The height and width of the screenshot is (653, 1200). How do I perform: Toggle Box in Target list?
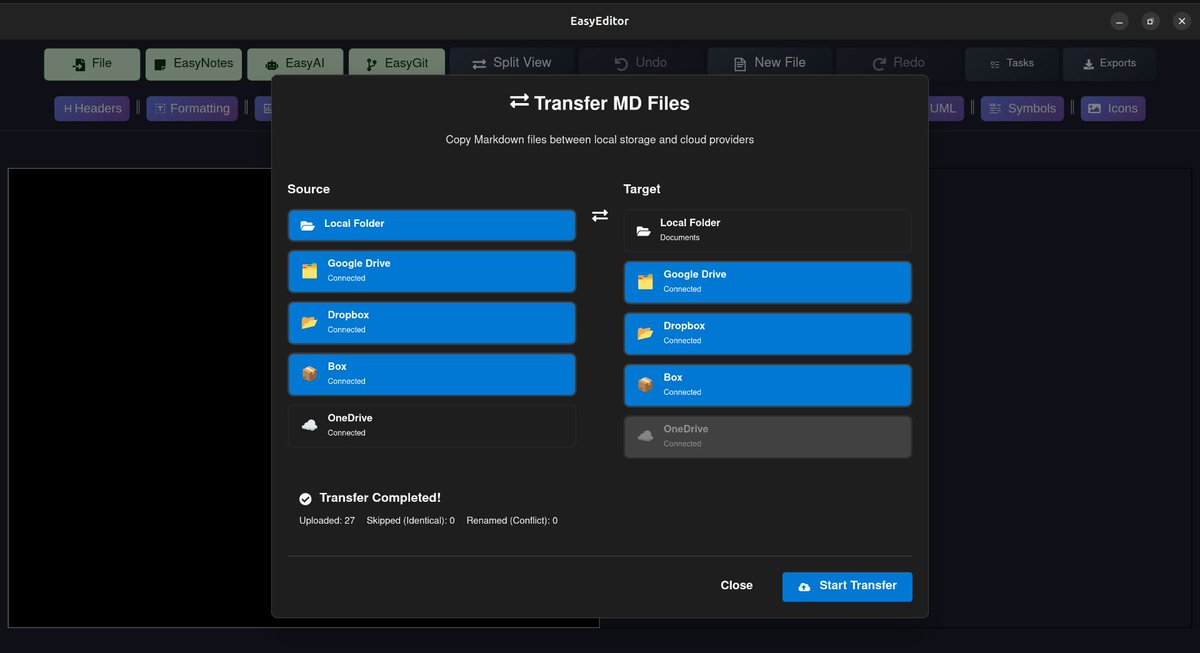pyautogui.click(x=768, y=385)
